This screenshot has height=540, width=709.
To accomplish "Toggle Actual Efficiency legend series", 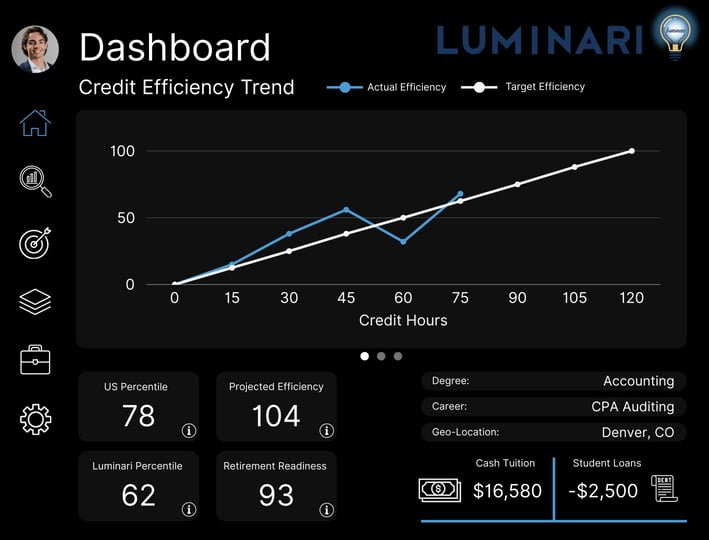I will click(x=387, y=87).
